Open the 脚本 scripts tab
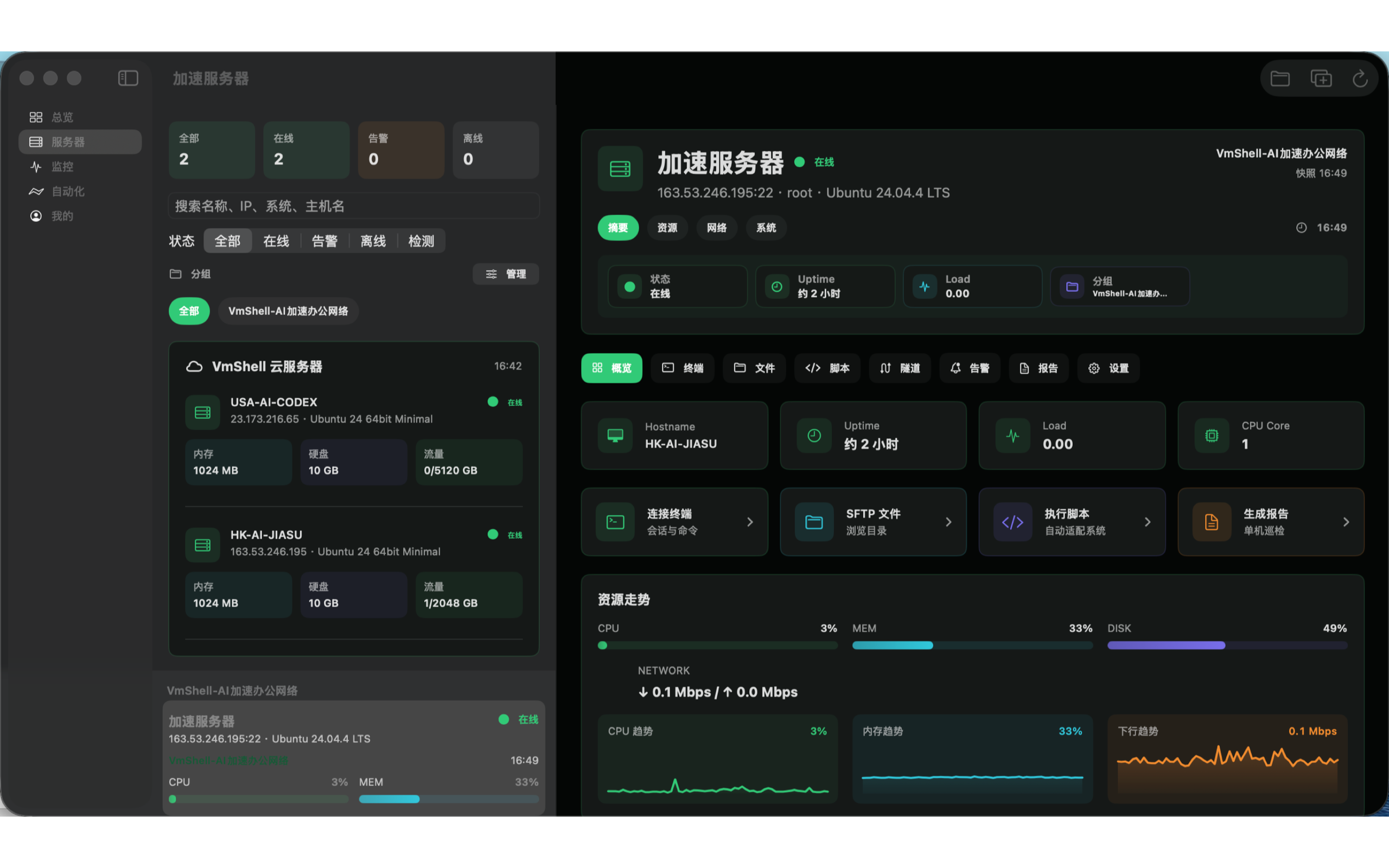The height and width of the screenshot is (868, 1389). [827, 368]
